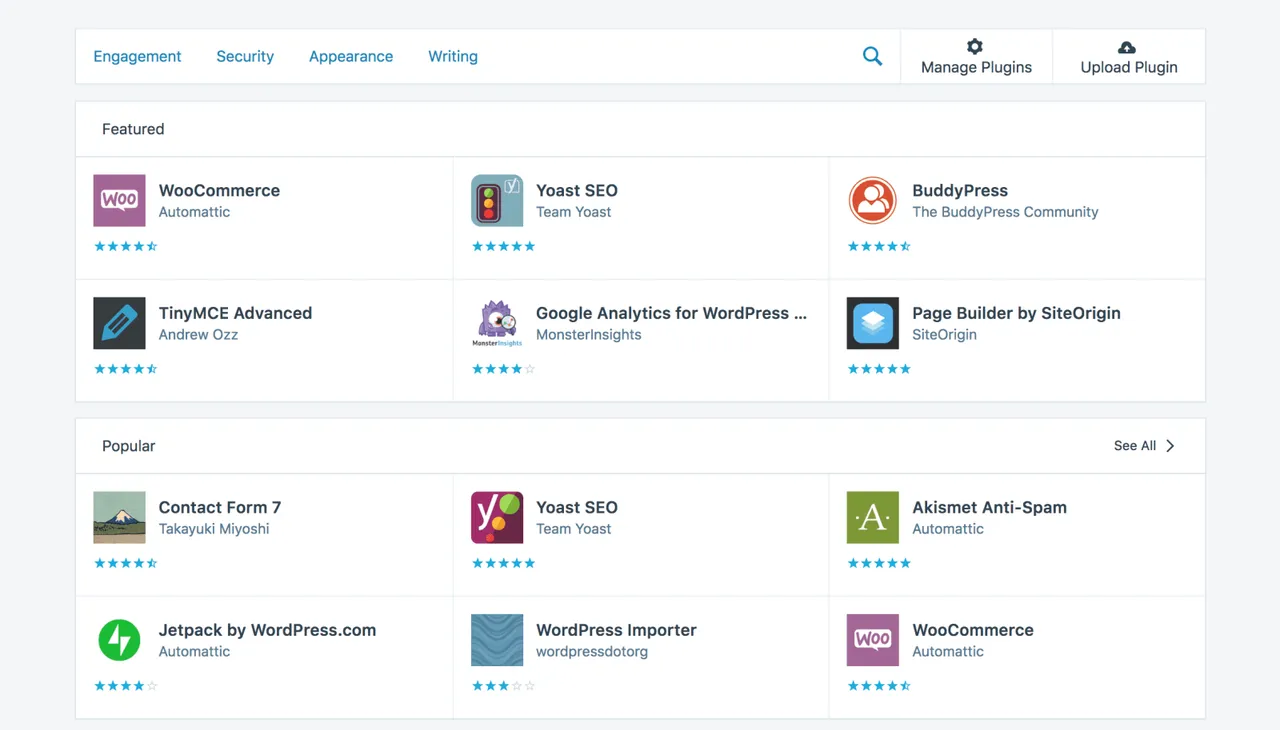This screenshot has height=730, width=1280.
Task: Open the Popular WooCommerce title
Action: tap(973, 630)
